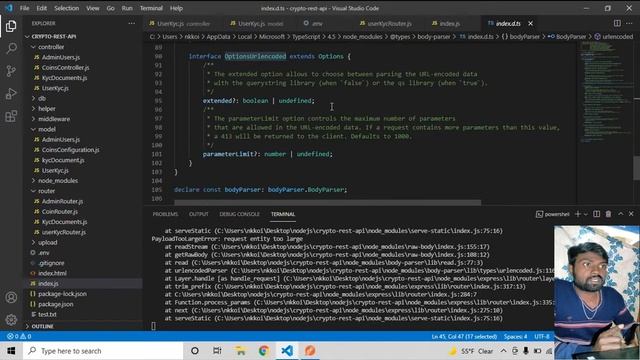Open the Run menu
This screenshot has height=360, width=640.
click(127, 8)
